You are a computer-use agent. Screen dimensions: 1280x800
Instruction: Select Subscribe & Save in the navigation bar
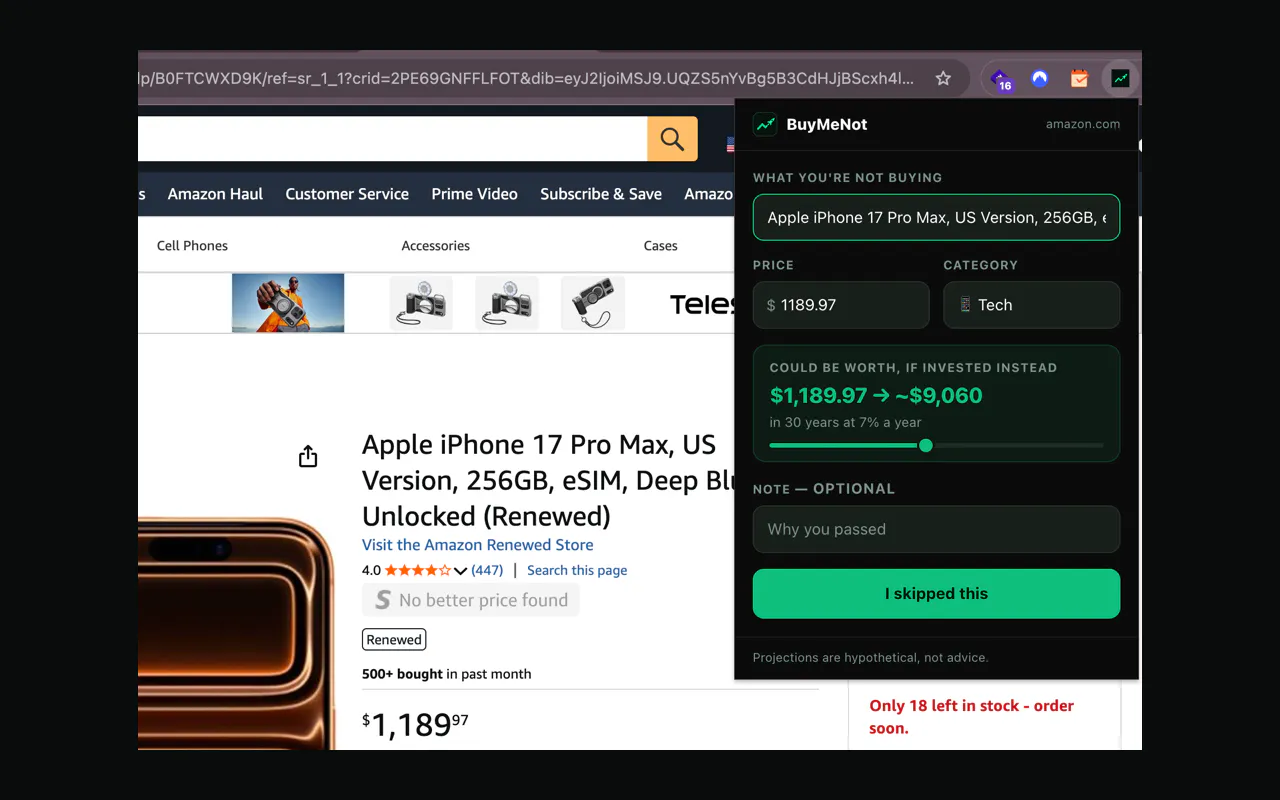pyautogui.click(x=601, y=194)
